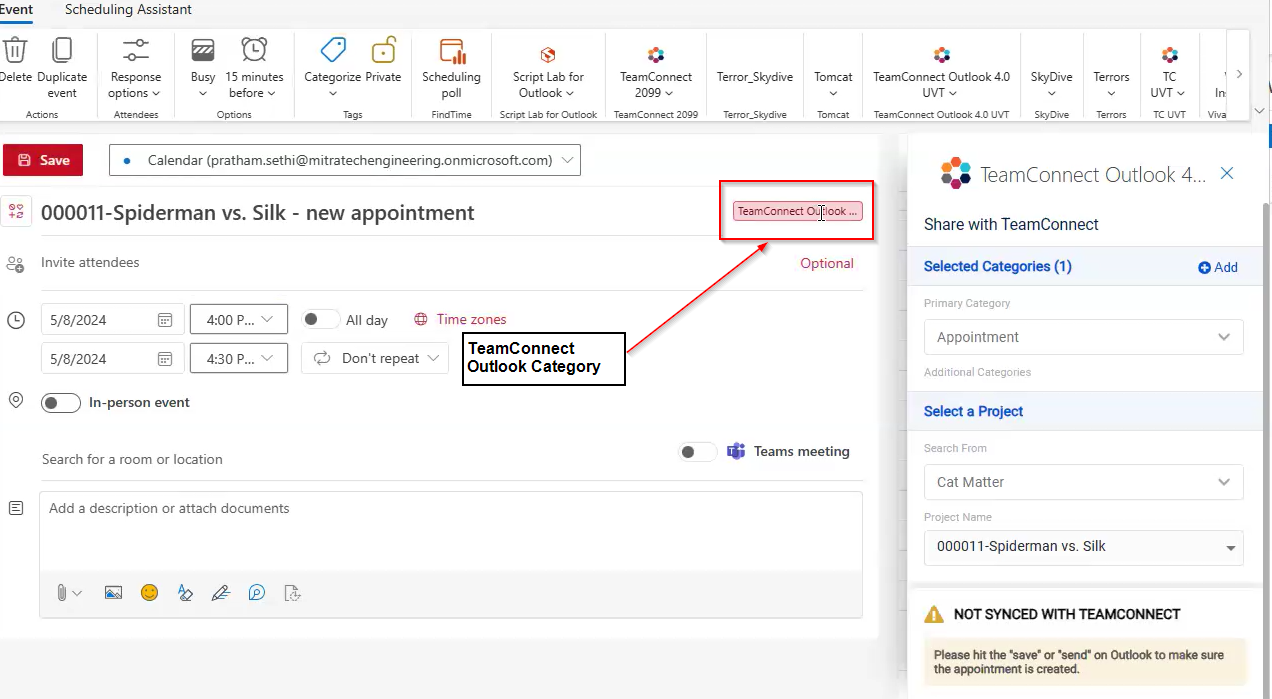This screenshot has width=1272, height=699.
Task: Open the 4:30 PM end time dropdown
Action: click(239, 358)
